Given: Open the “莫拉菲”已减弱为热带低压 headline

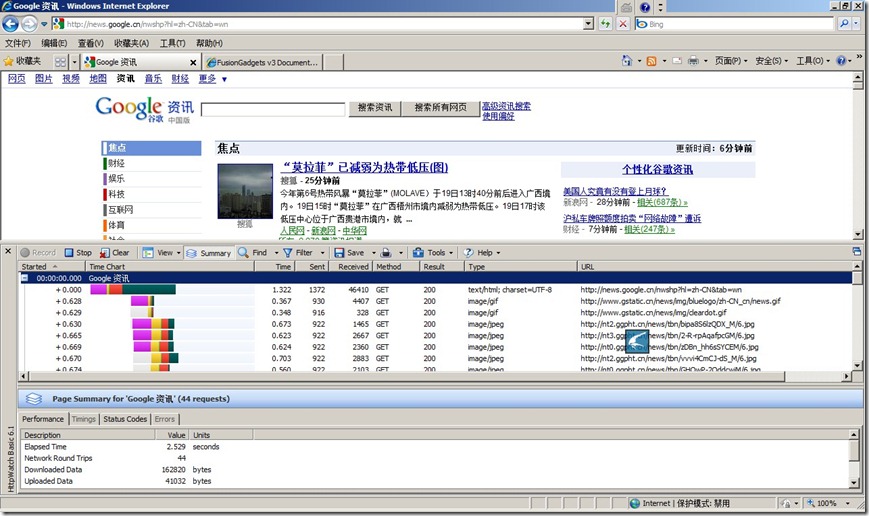Looking at the screenshot, I should tap(365, 167).
